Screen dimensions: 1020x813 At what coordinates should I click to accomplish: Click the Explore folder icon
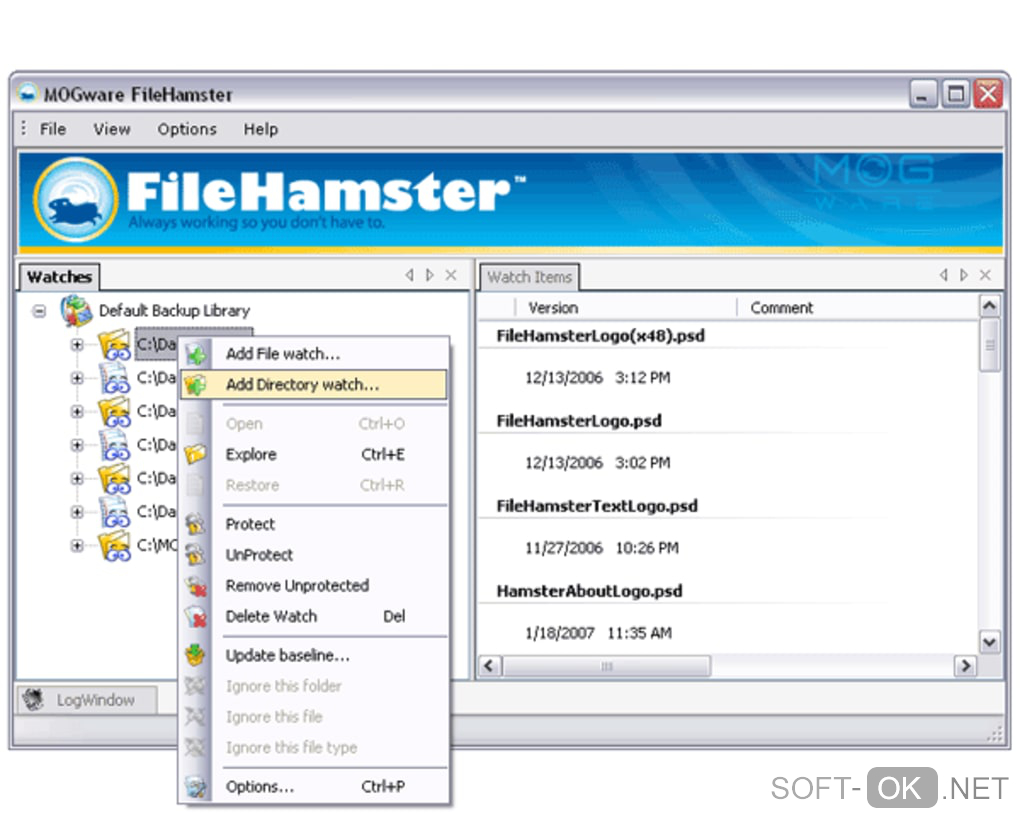(195, 454)
